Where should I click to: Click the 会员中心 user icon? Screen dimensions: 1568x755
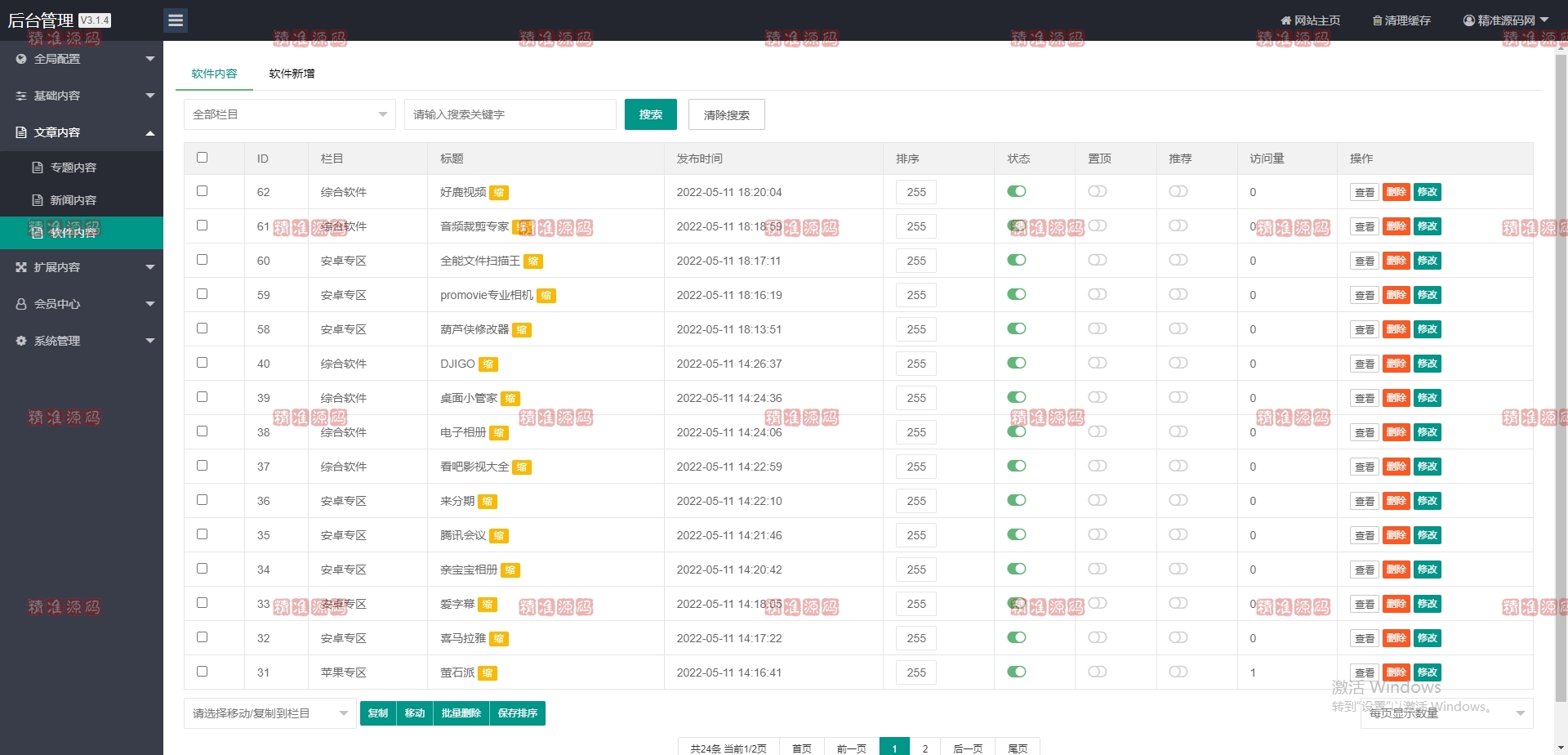pos(21,304)
